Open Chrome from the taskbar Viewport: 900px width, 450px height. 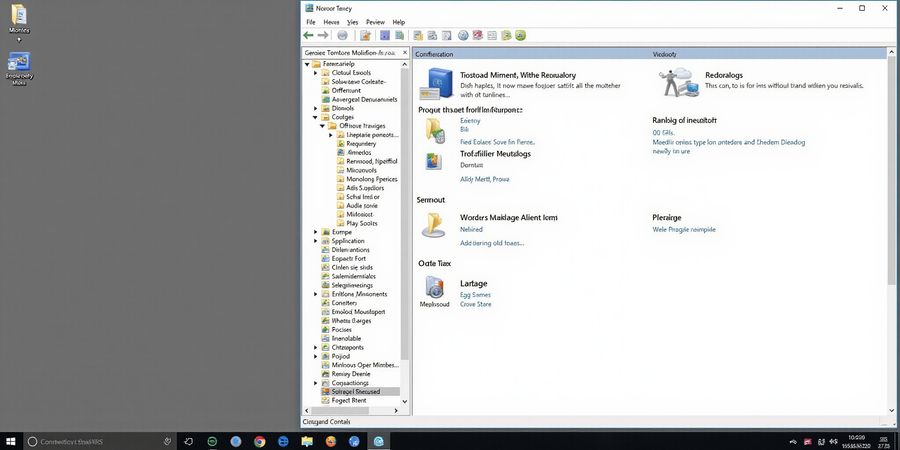(259, 441)
